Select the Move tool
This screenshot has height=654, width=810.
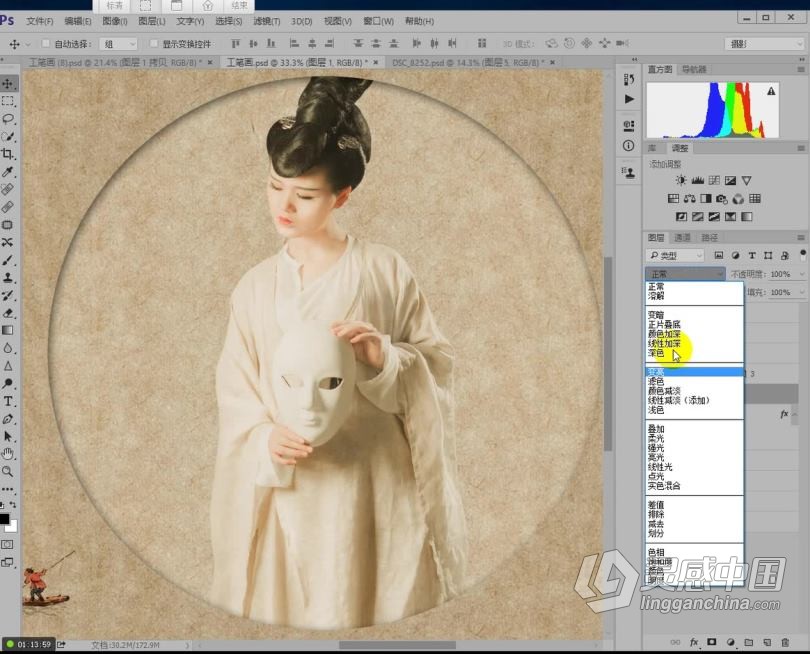(8, 84)
